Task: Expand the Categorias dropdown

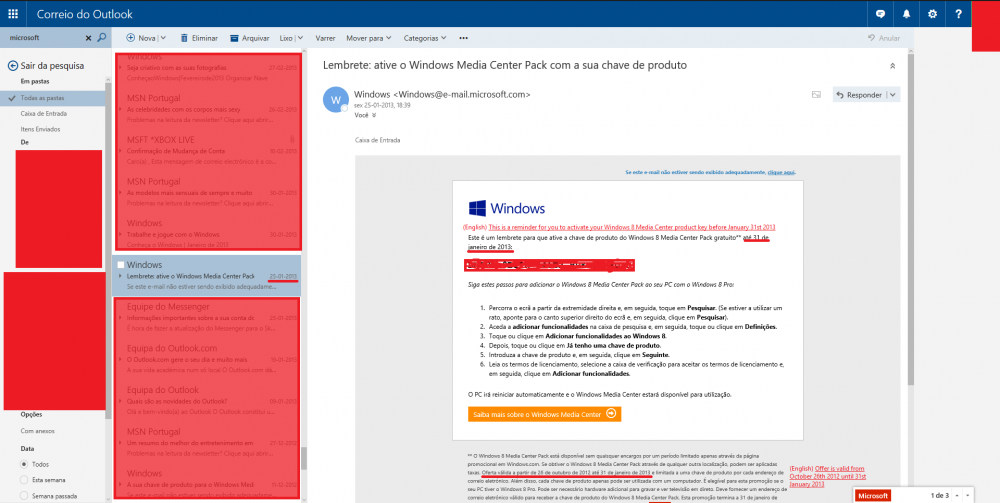Action: (425, 38)
